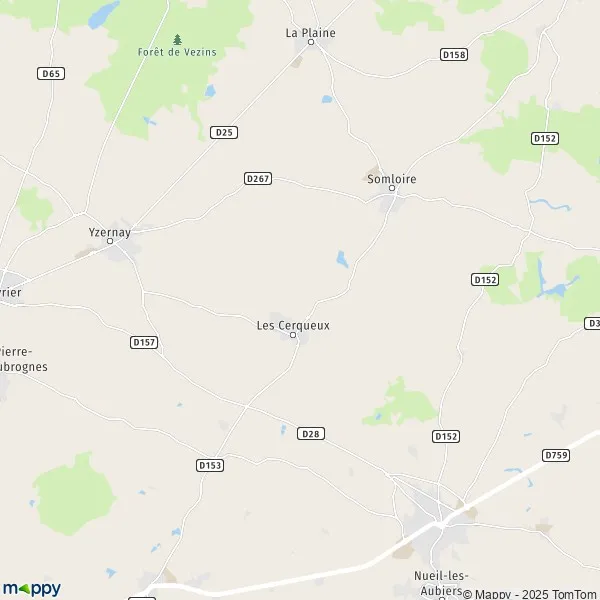Select the La Plaine town marker
This screenshot has height=600, width=600.
311,42
